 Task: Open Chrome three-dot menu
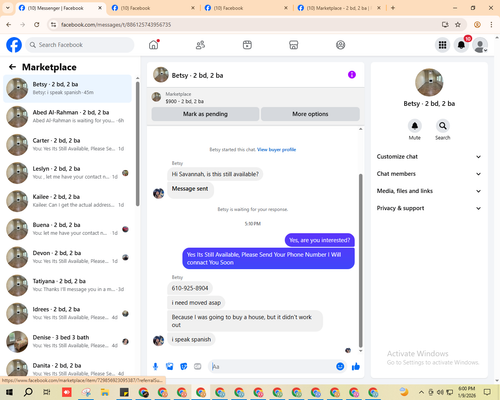tap(491, 25)
